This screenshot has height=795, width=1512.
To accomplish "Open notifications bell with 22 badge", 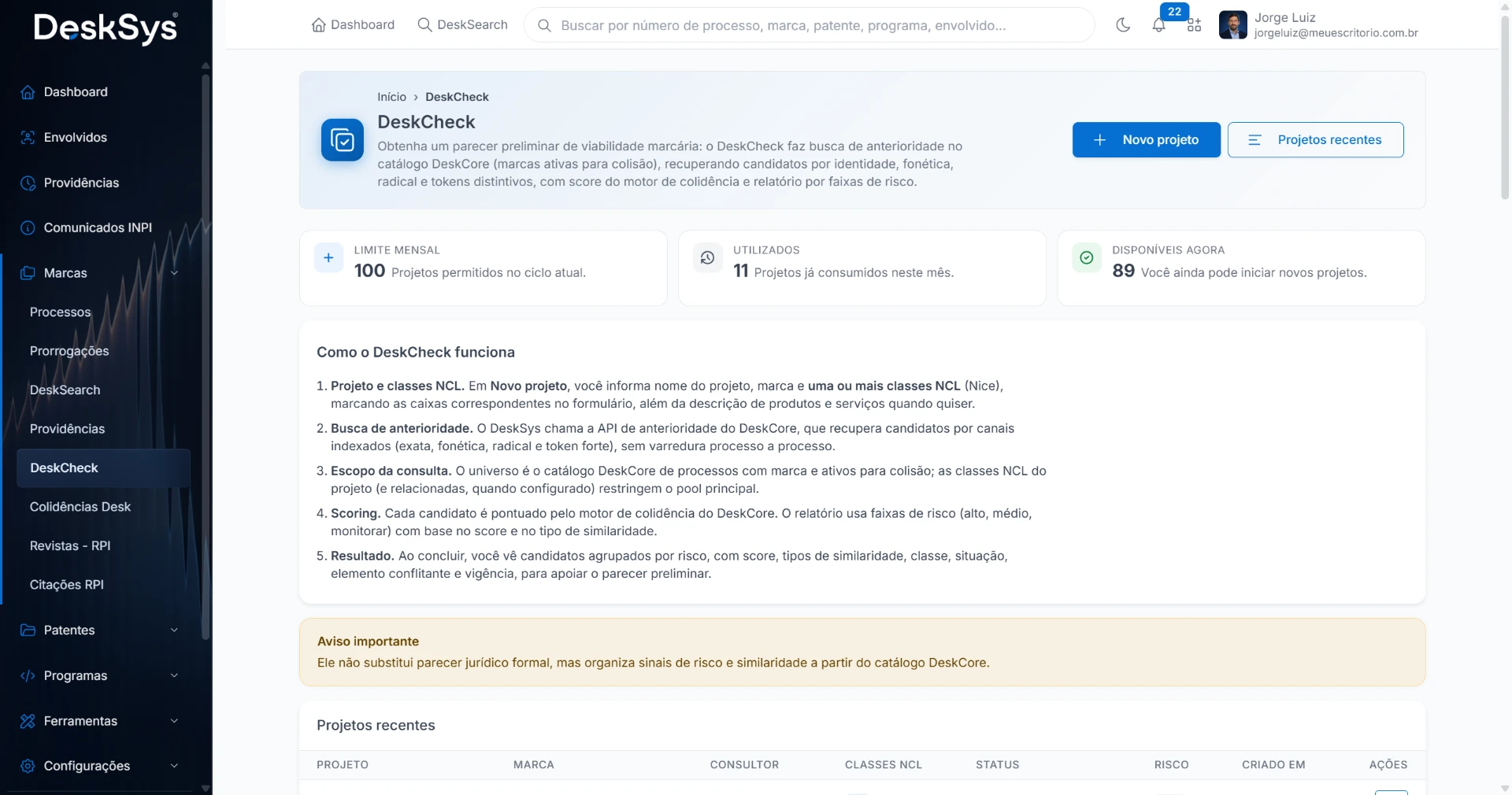I will (x=1159, y=25).
